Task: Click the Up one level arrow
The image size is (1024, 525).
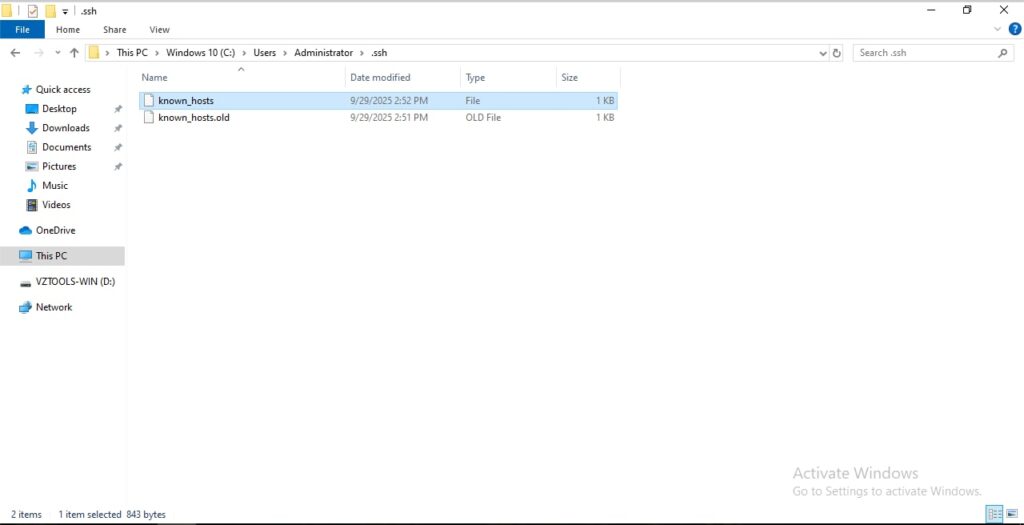Action: click(x=74, y=53)
